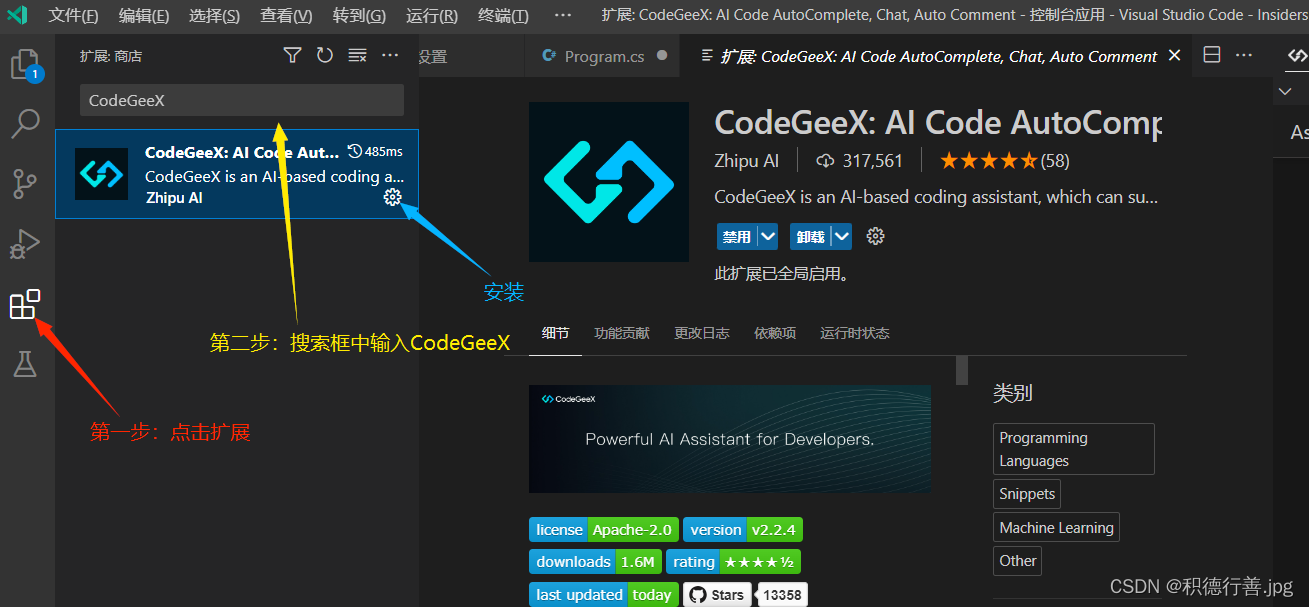Viewport: 1309px width, 607px height.
Task: Click the download count cloud icon
Action: pyautogui.click(x=826, y=160)
